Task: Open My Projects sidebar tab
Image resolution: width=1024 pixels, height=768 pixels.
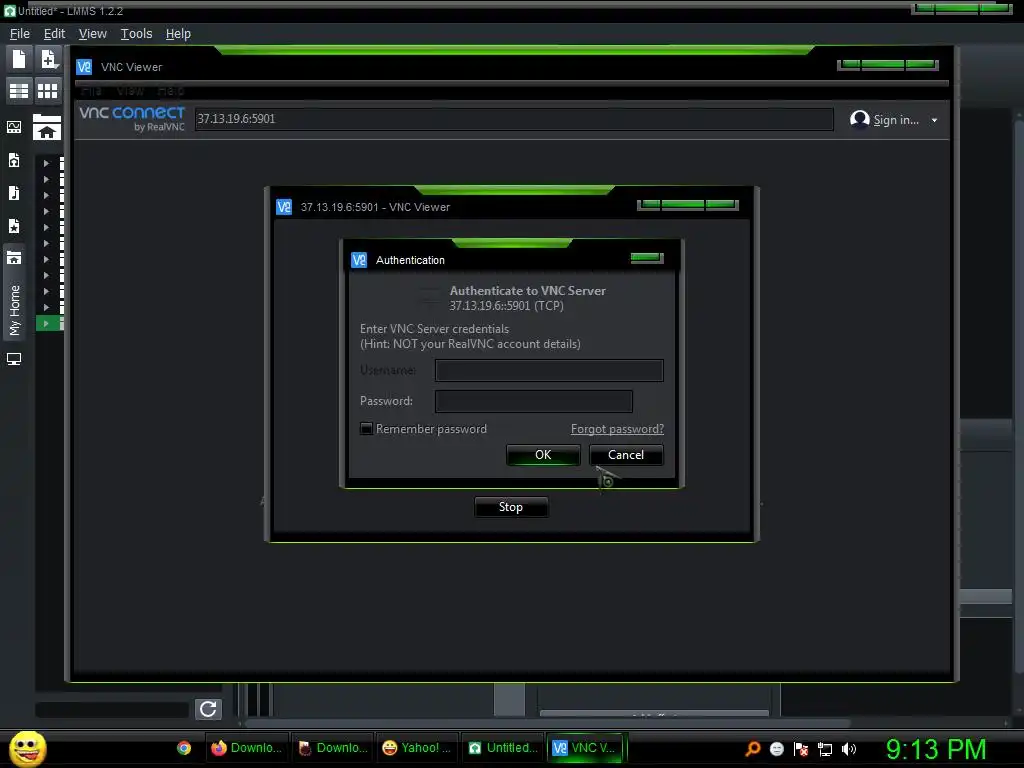Action: [14, 160]
